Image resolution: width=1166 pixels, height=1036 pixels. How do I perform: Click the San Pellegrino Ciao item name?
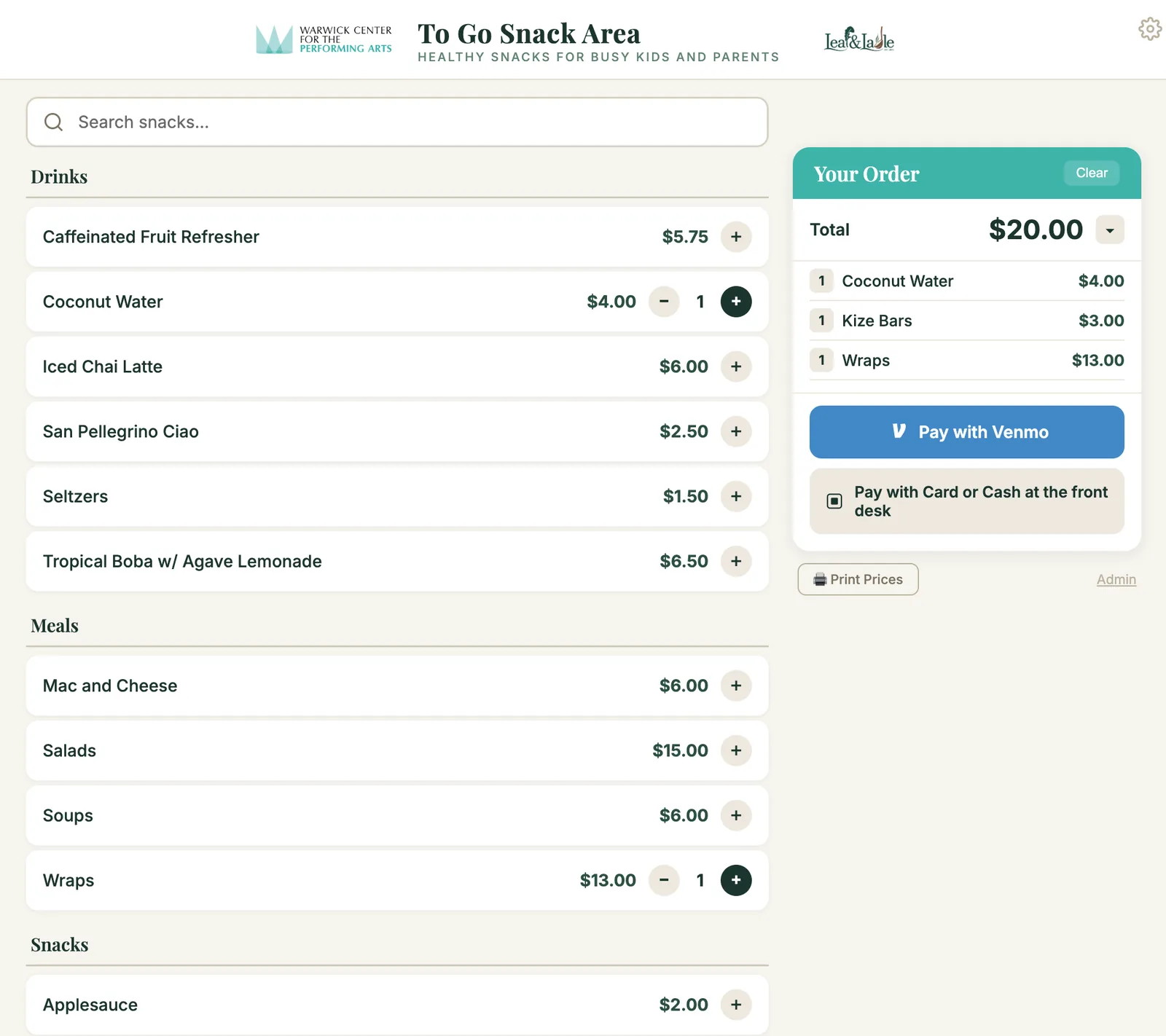pyautogui.click(x=121, y=431)
